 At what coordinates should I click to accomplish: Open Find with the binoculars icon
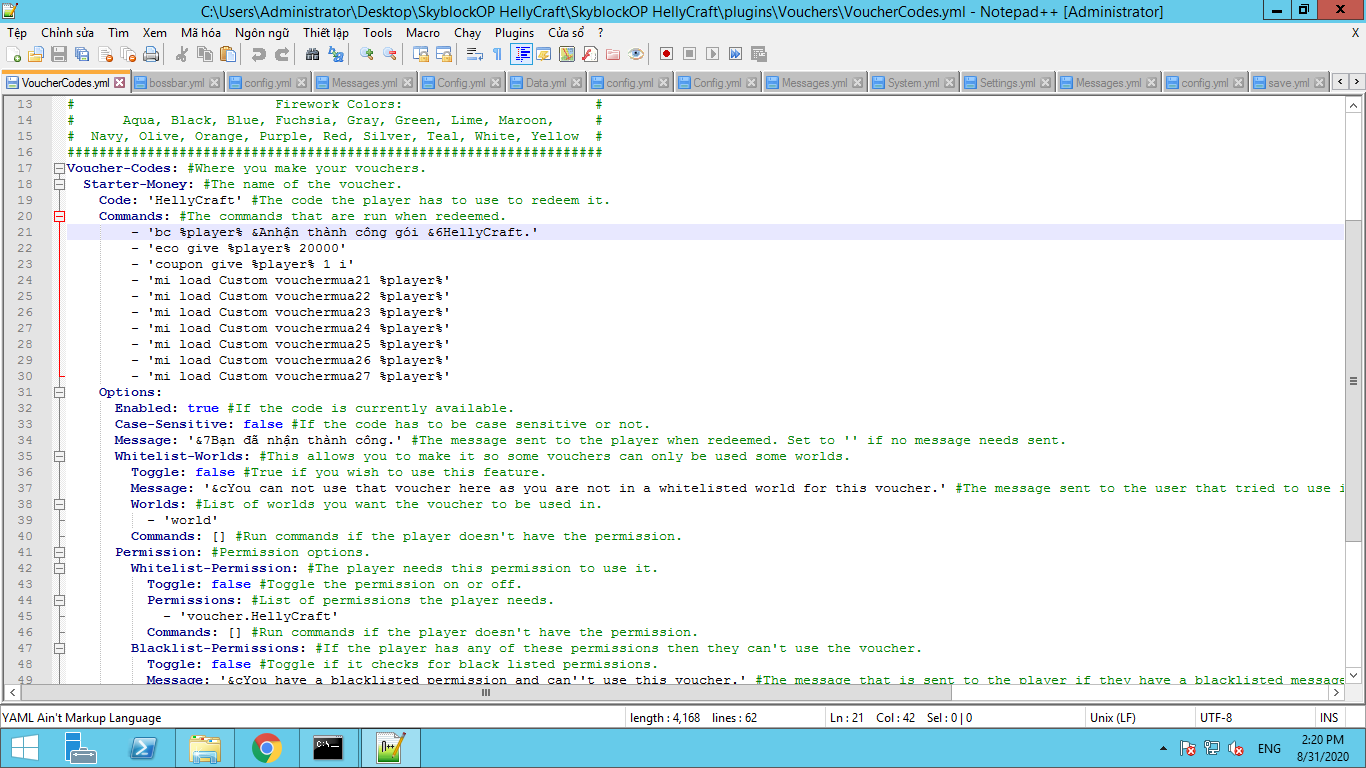tap(312, 54)
